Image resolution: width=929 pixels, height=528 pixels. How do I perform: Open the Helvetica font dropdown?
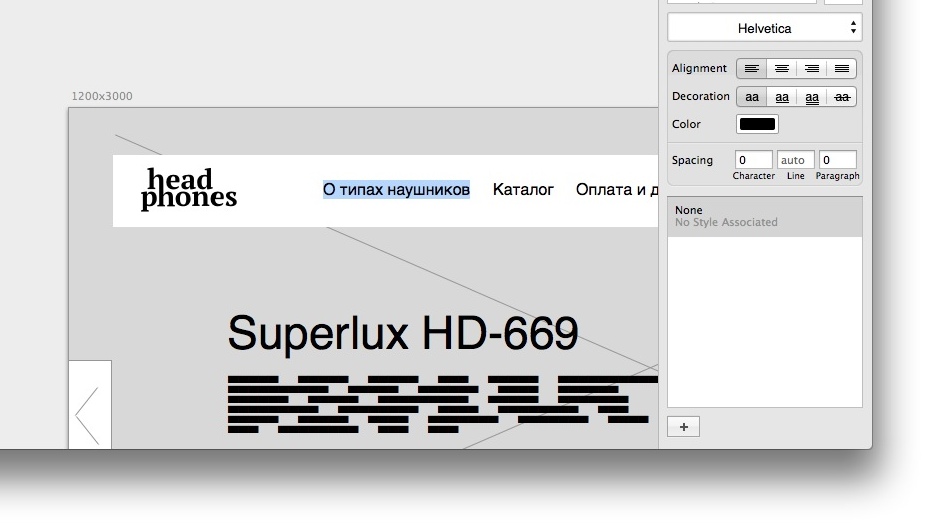pyautogui.click(x=764, y=28)
